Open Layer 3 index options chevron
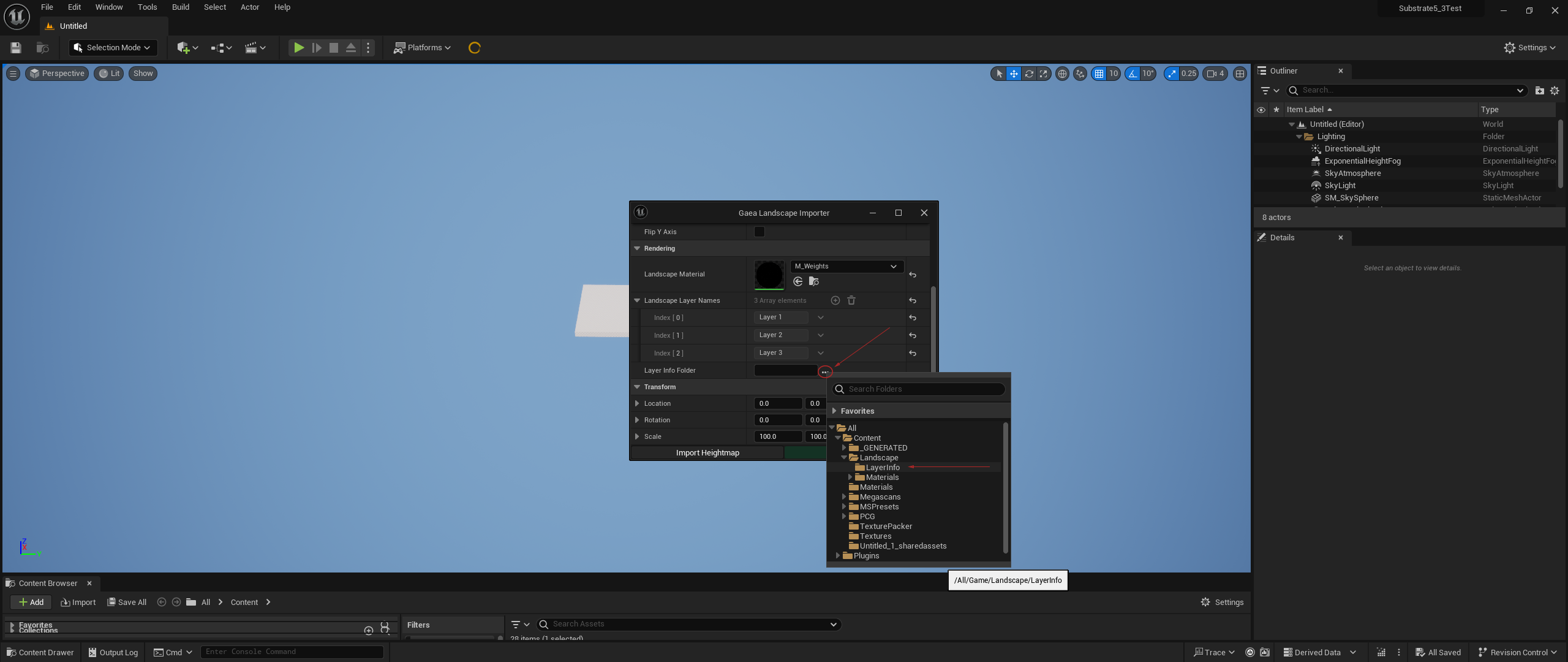Viewport: 1568px width, 662px height. coord(821,353)
